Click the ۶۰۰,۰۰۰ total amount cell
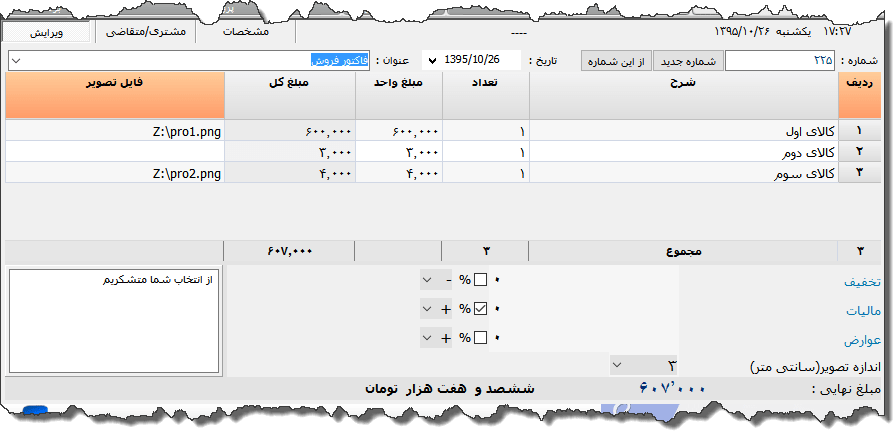The width and height of the screenshot is (893, 431). [x=290, y=131]
